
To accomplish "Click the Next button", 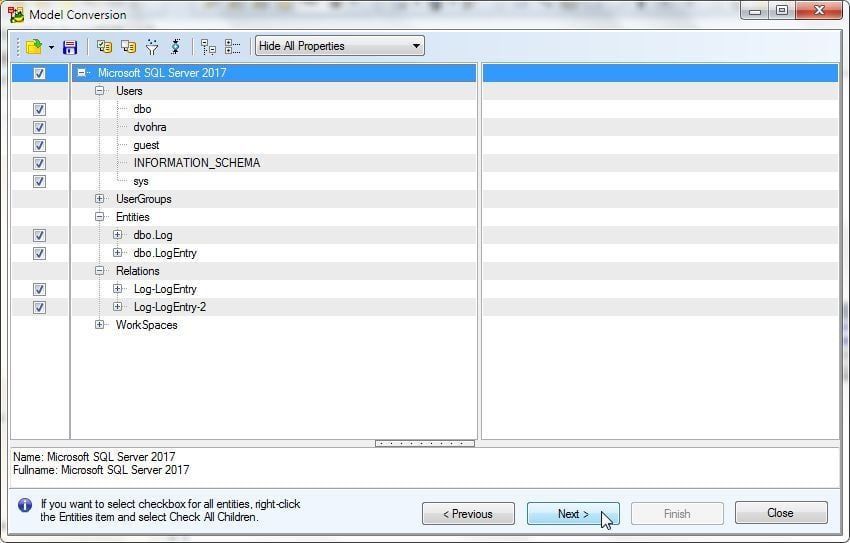I will (573, 514).
